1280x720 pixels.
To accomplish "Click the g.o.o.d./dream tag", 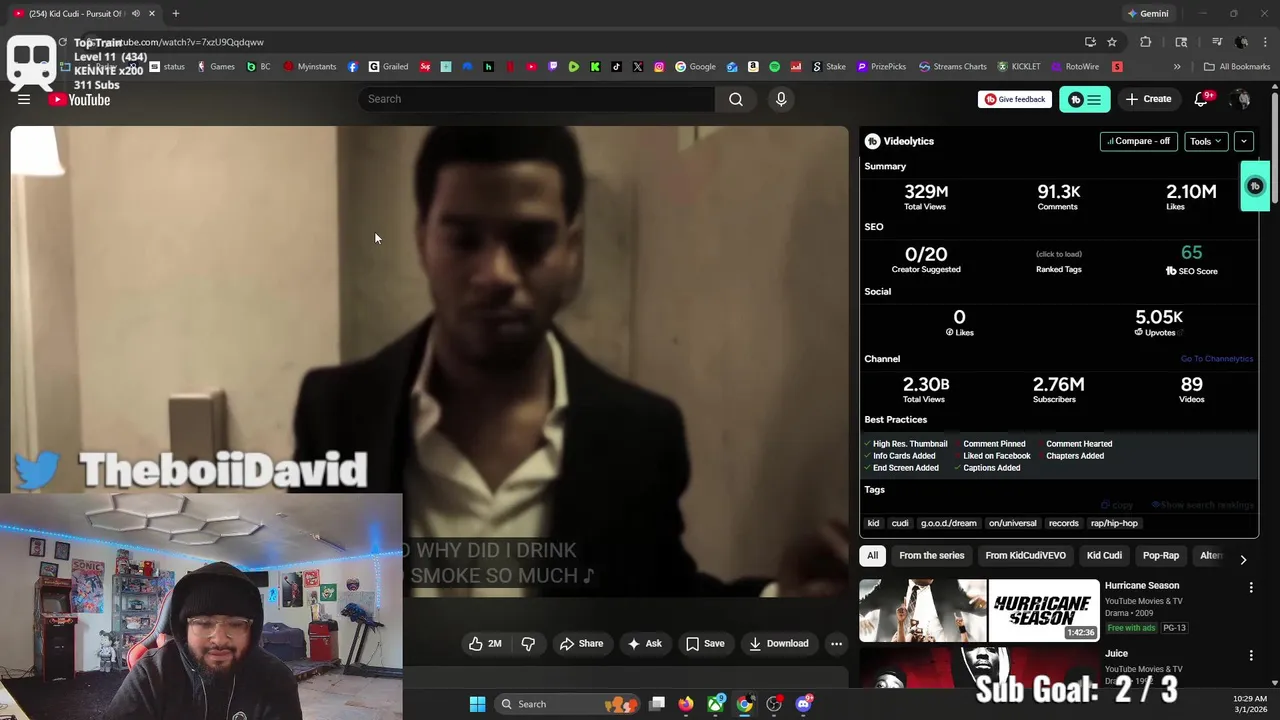I will [948, 523].
